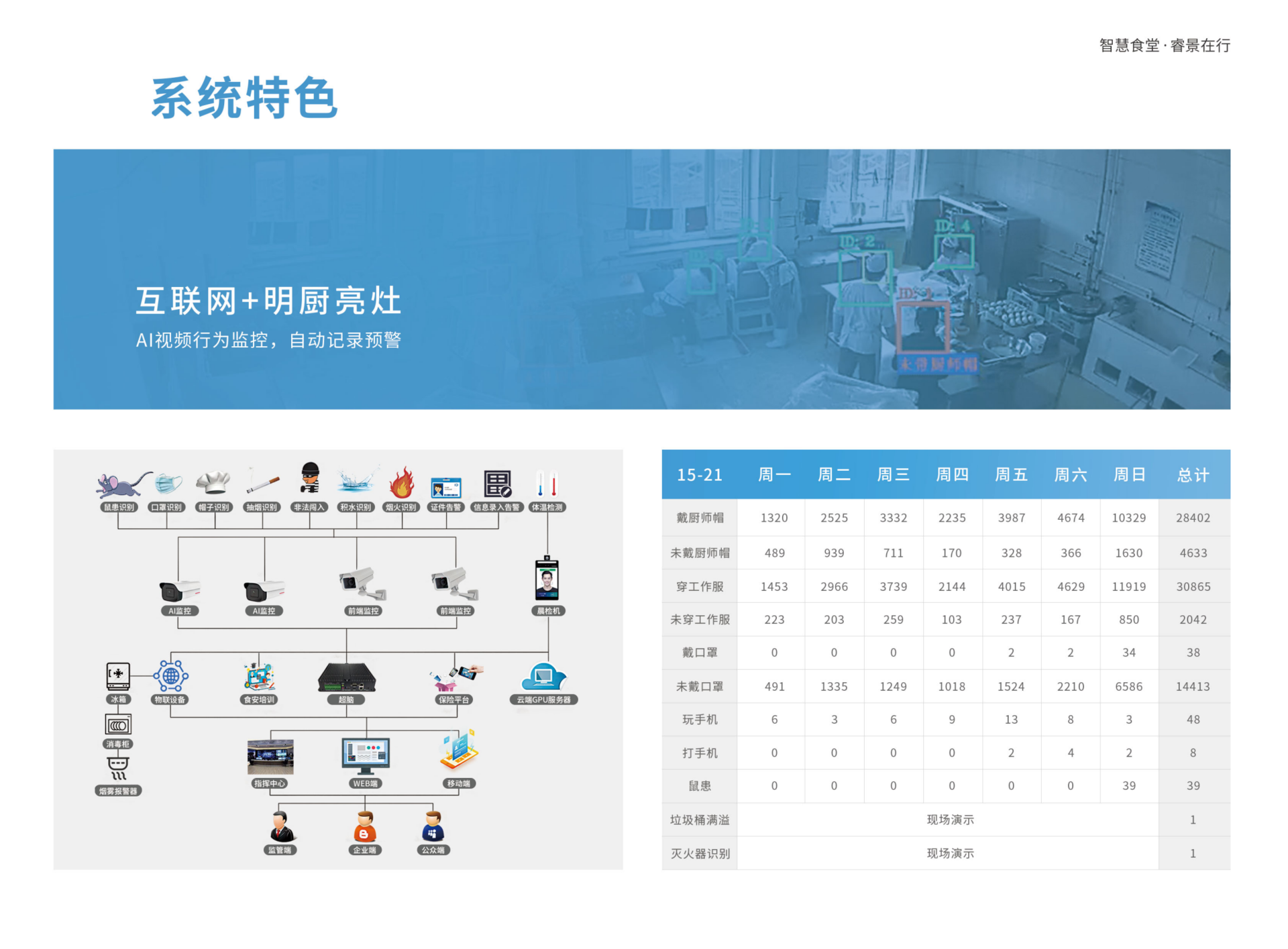1288x949 pixels.
Task: Select the 未戴口罩 row label
Action: click(x=699, y=686)
